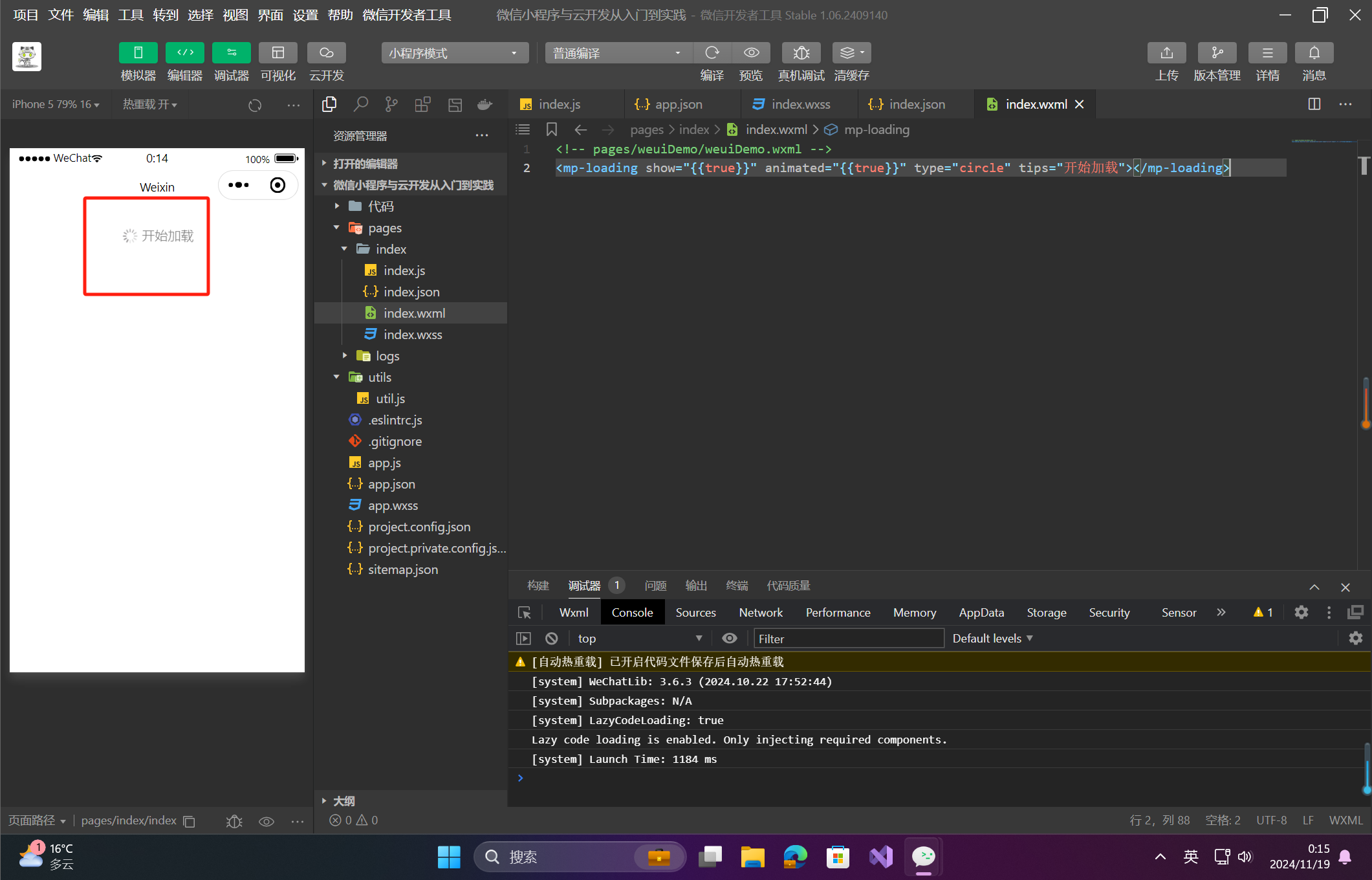Screen dimensions: 1372x880
Task: Toggle the console live expression eye
Action: pyautogui.click(x=730, y=639)
